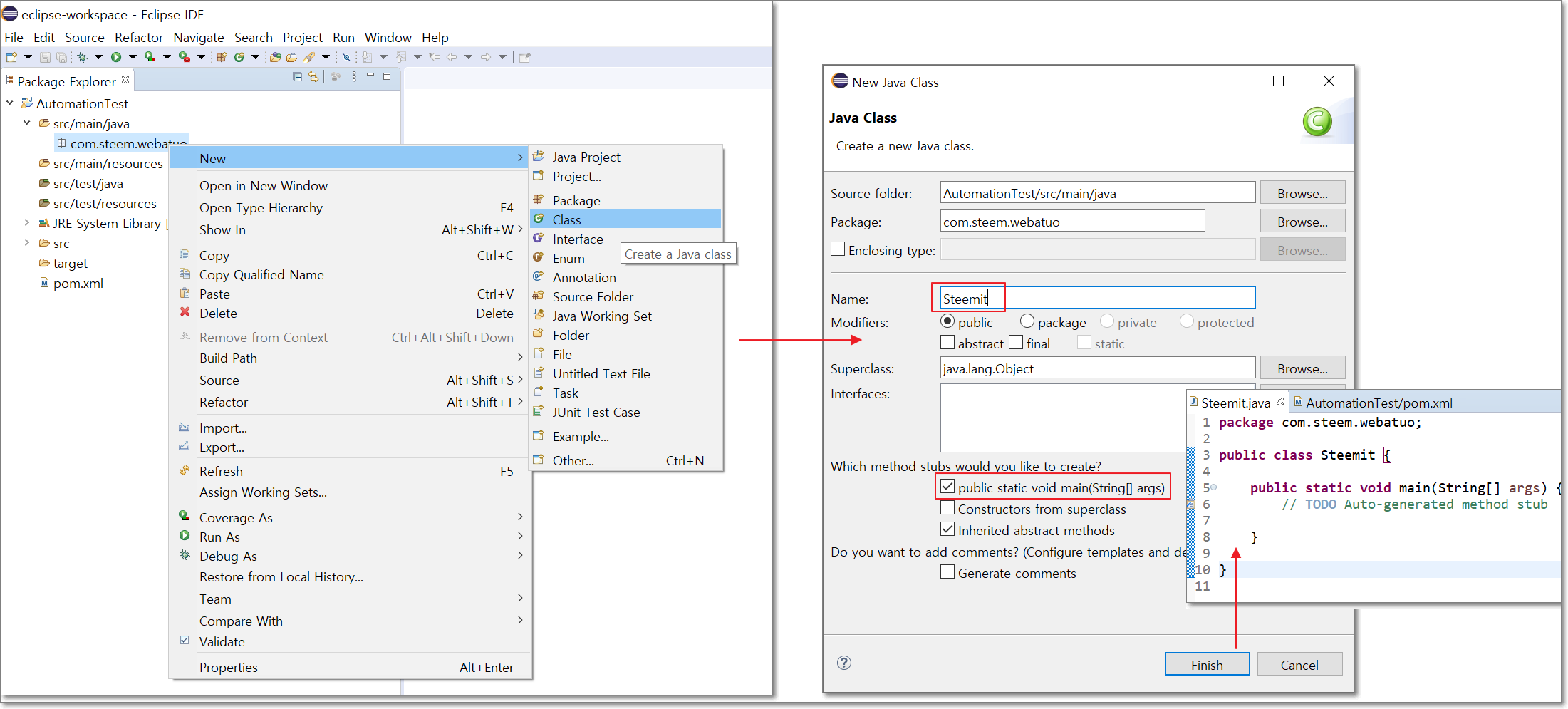Click Collapse All in Package Explorer
The height and width of the screenshot is (709, 1568).
pos(297,77)
